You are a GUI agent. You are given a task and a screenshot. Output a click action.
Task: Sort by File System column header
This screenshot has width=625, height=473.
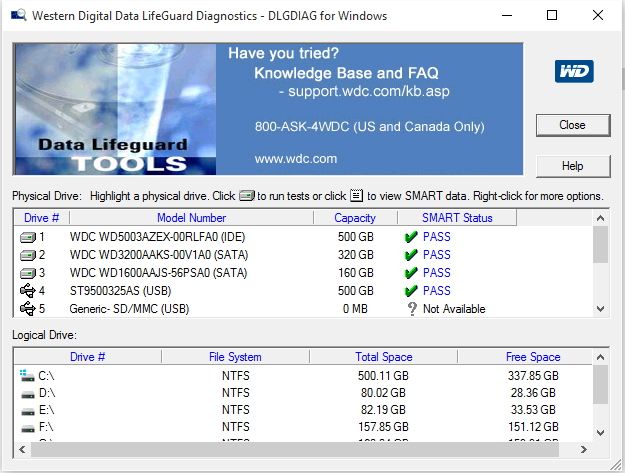pos(235,357)
